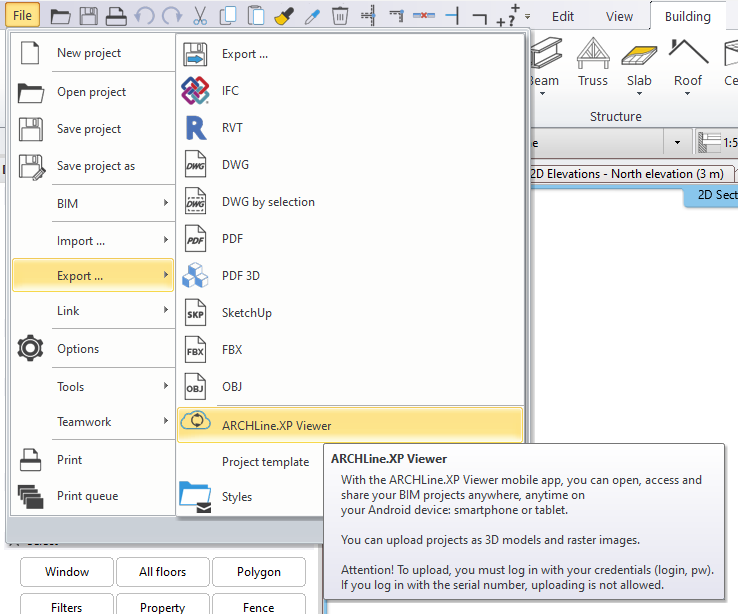This screenshot has width=738, height=614.
Task: Click the scale 1:5 indicator icon
Action: [x=710, y=142]
